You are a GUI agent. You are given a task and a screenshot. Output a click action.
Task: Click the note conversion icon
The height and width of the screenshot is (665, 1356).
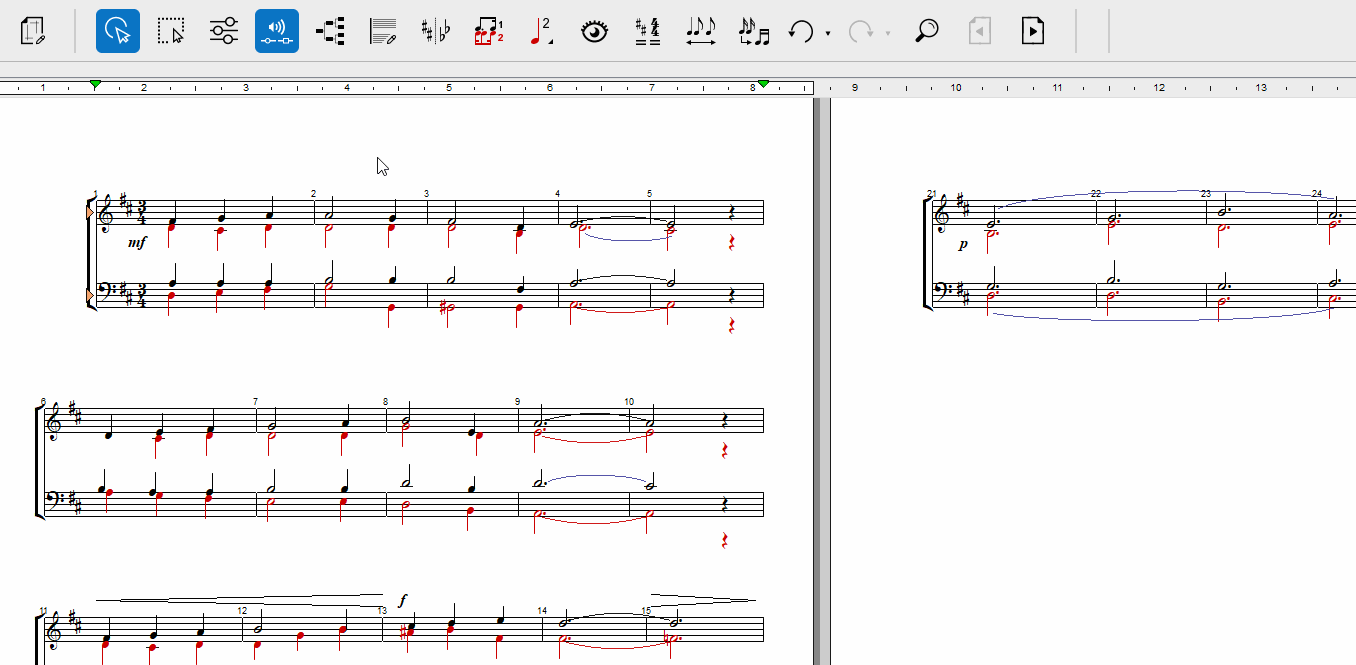754,31
